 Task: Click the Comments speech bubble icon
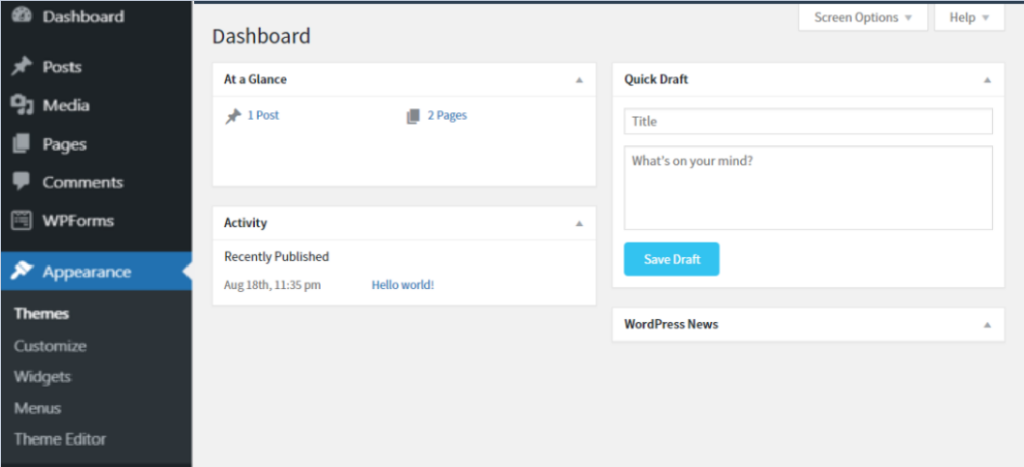[21, 182]
